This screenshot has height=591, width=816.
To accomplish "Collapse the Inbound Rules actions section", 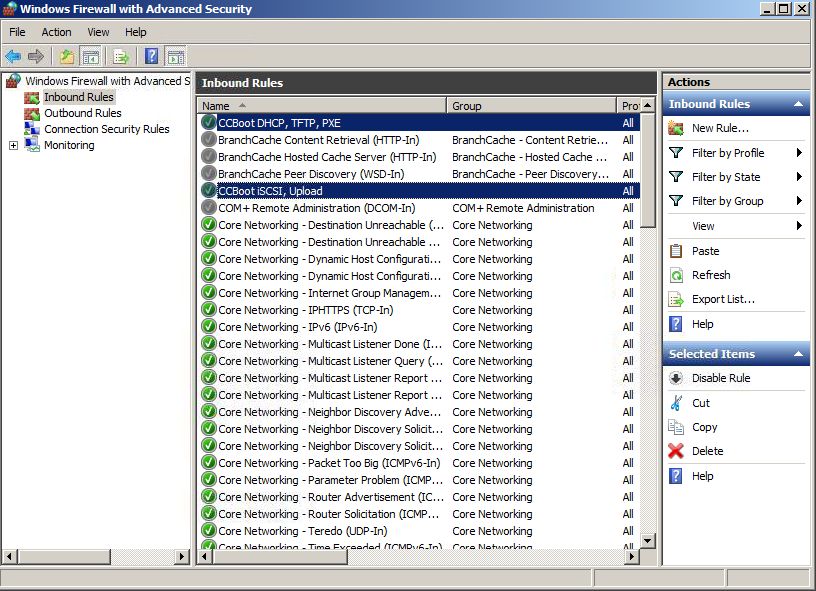I will click(798, 104).
